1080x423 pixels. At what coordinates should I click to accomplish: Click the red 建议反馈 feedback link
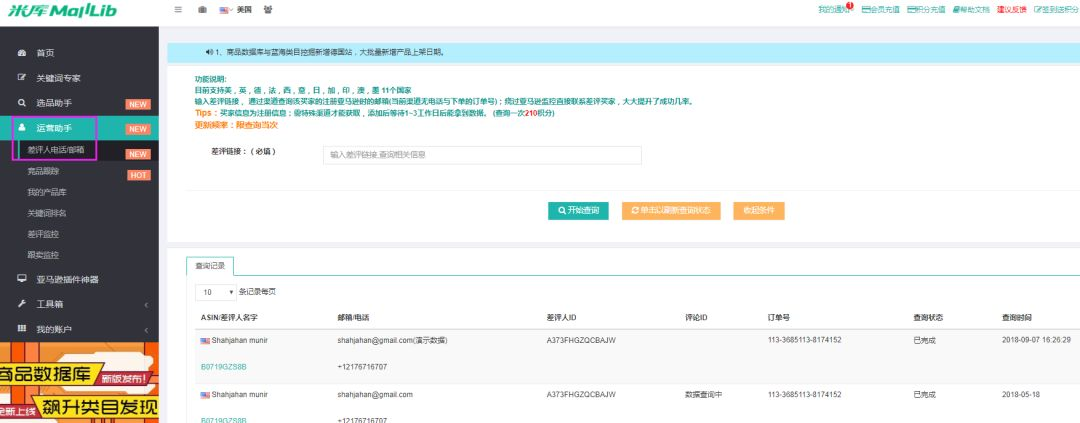tap(1012, 10)
